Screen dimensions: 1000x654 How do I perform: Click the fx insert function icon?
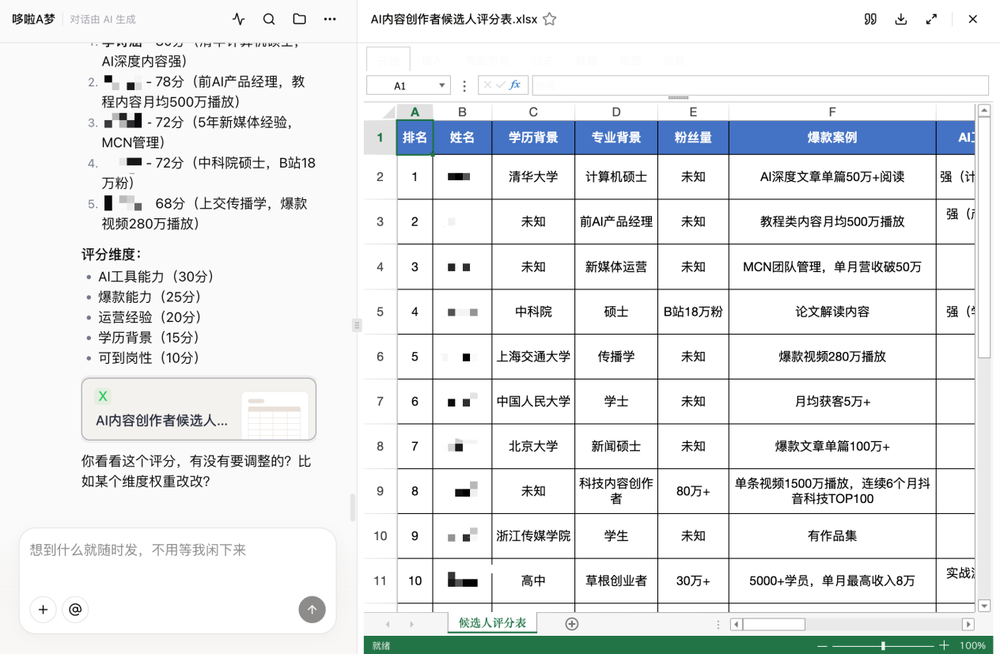coord(514,85)
